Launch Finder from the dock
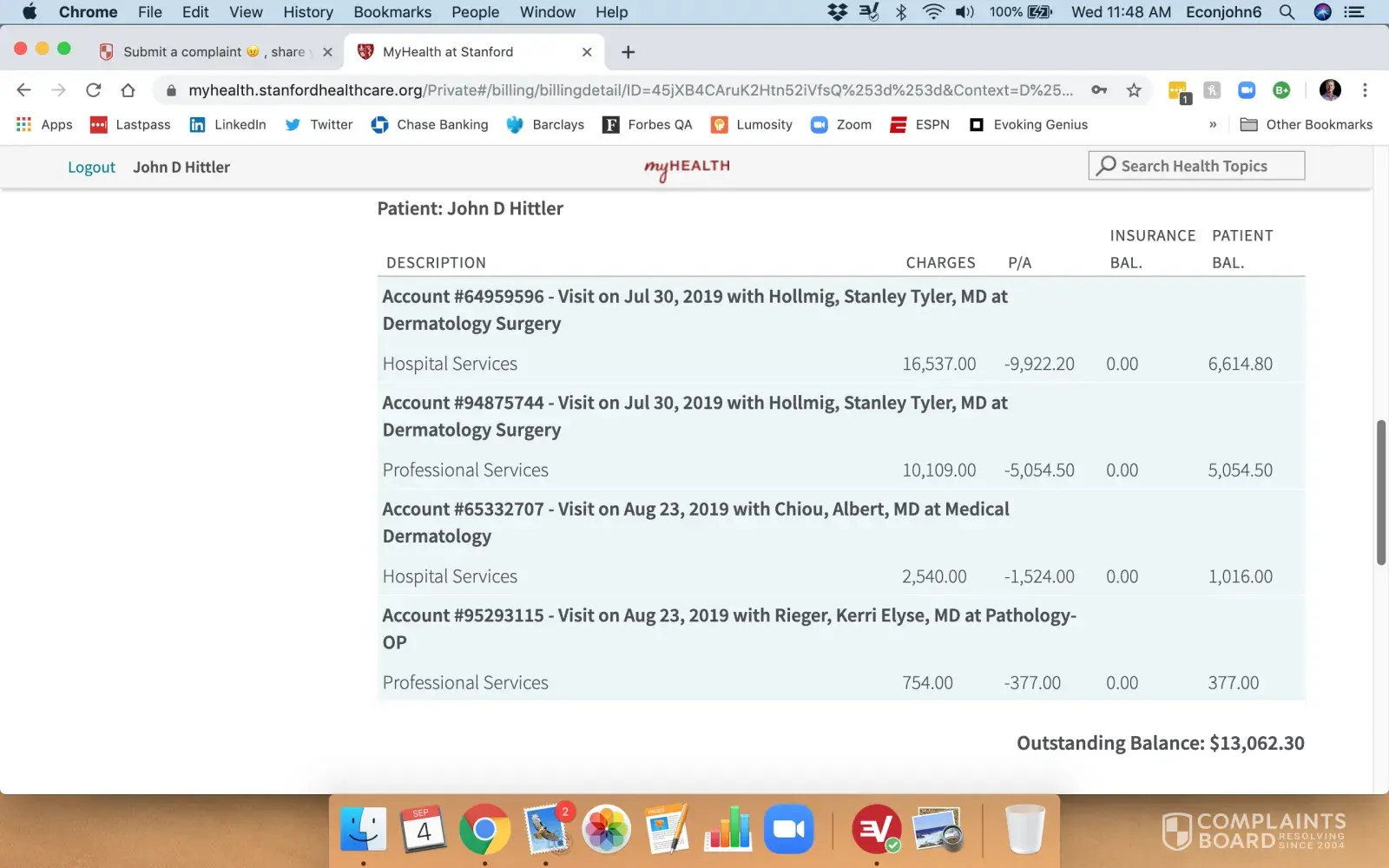1389x868 pixels. coord(363,830)
